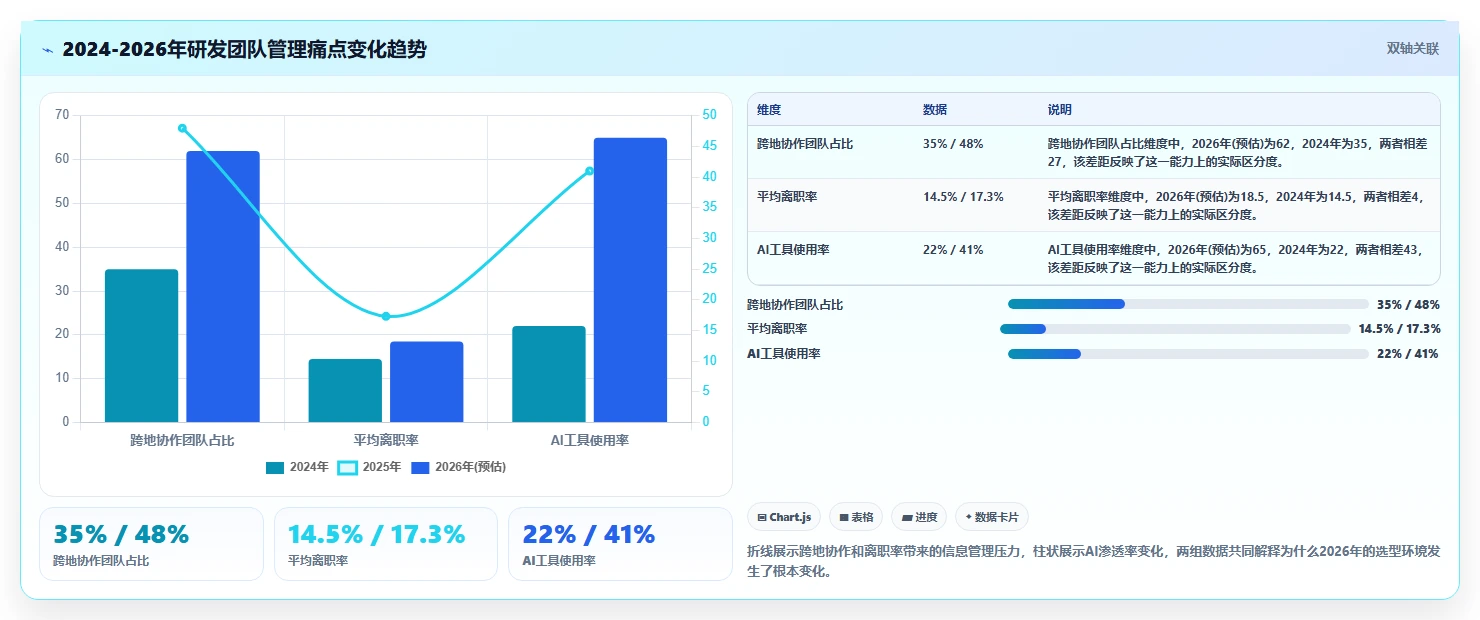Click the 平均离职率 progress bar
The width and height of the screenshot is (1480, 620).
pos(1174,328)
